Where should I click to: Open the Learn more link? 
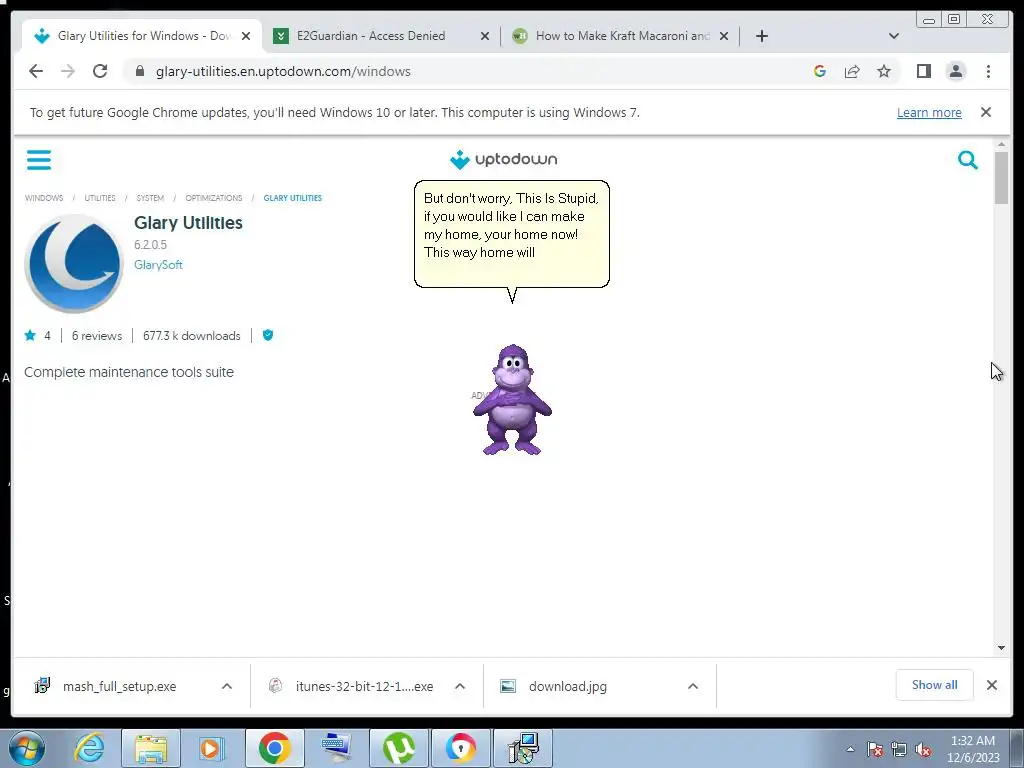(x=929, y=112)
